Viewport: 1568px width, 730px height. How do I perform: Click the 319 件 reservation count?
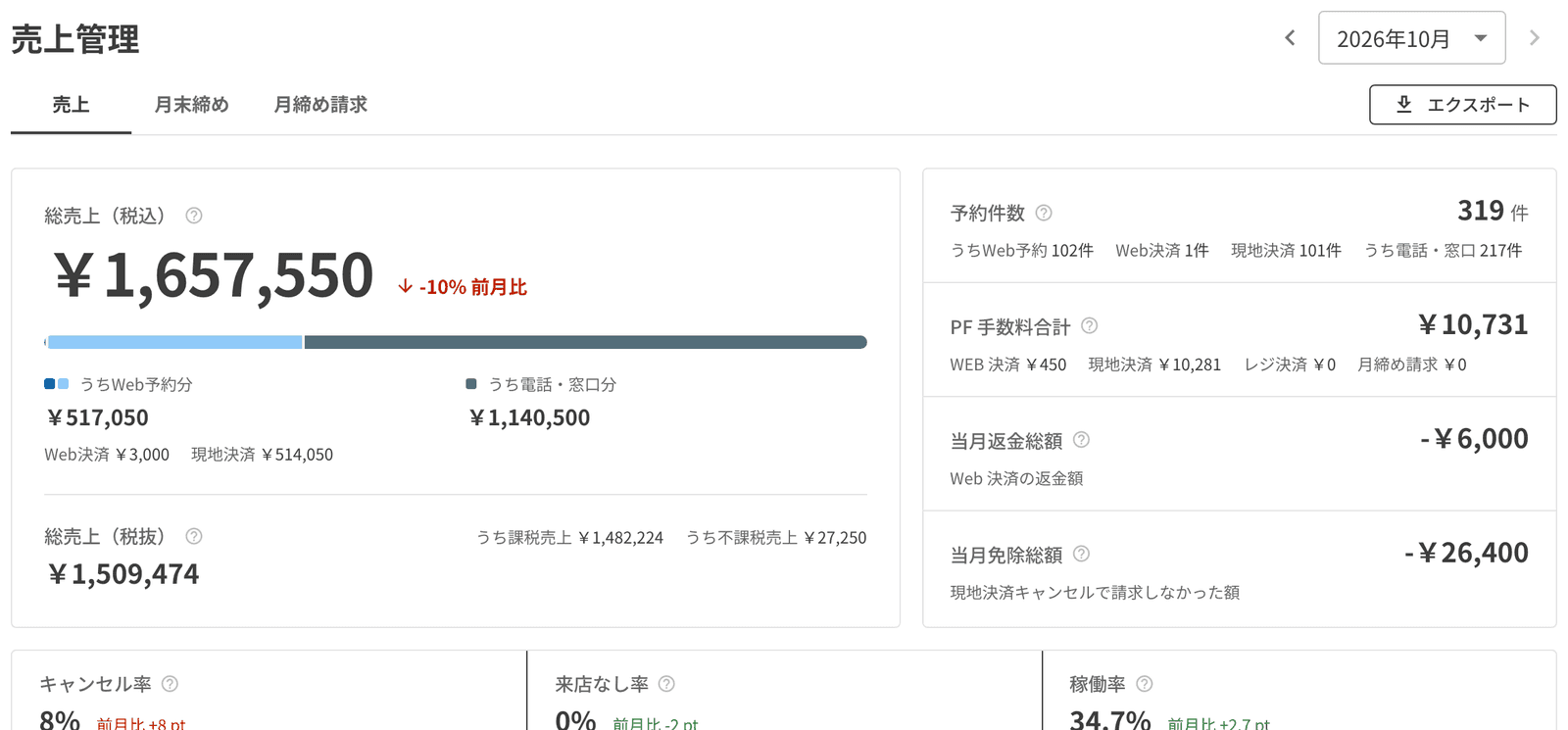point(1493,211)
